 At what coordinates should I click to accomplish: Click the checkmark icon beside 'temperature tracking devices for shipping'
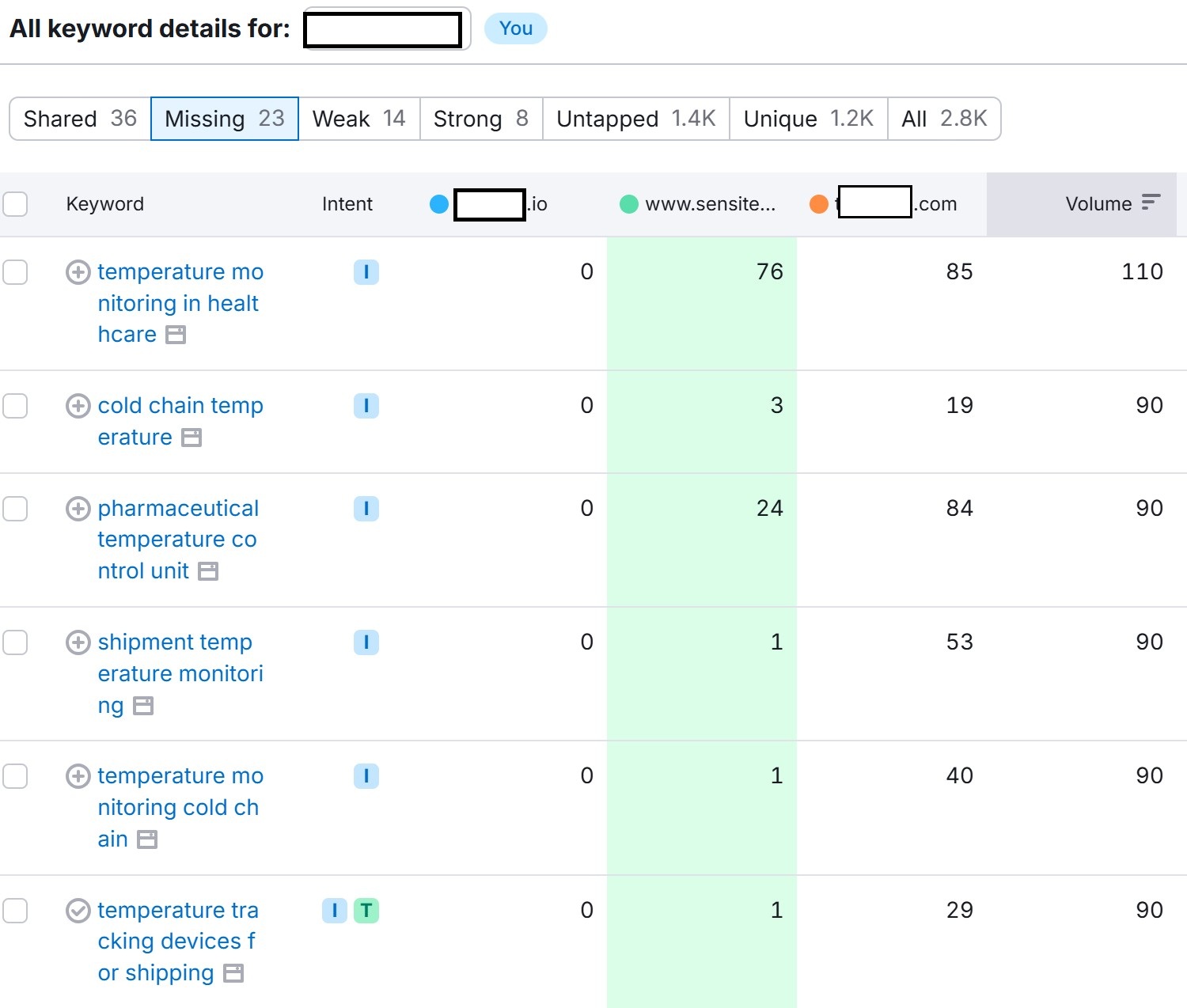78,911
